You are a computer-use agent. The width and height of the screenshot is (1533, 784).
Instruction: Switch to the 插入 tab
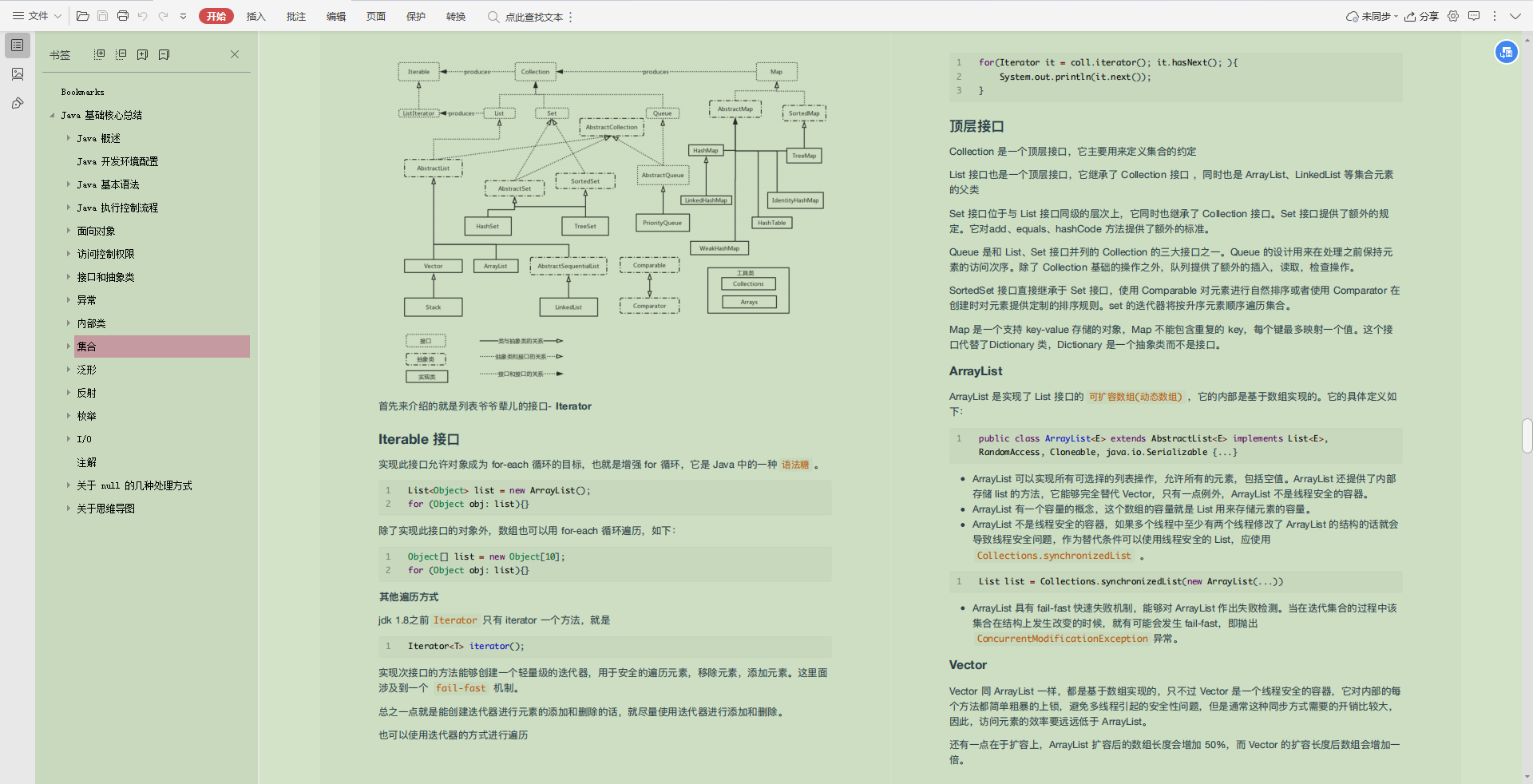(x=255, y=16)
